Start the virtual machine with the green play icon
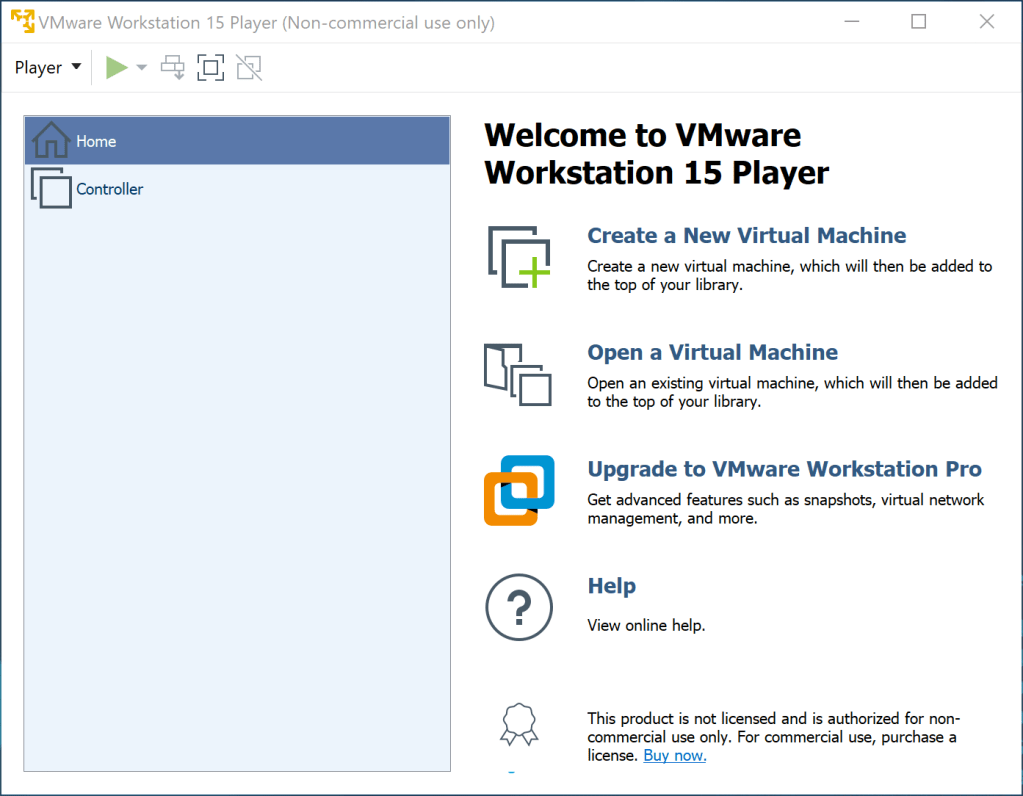 pyautogui.click(x=115, y=67)
